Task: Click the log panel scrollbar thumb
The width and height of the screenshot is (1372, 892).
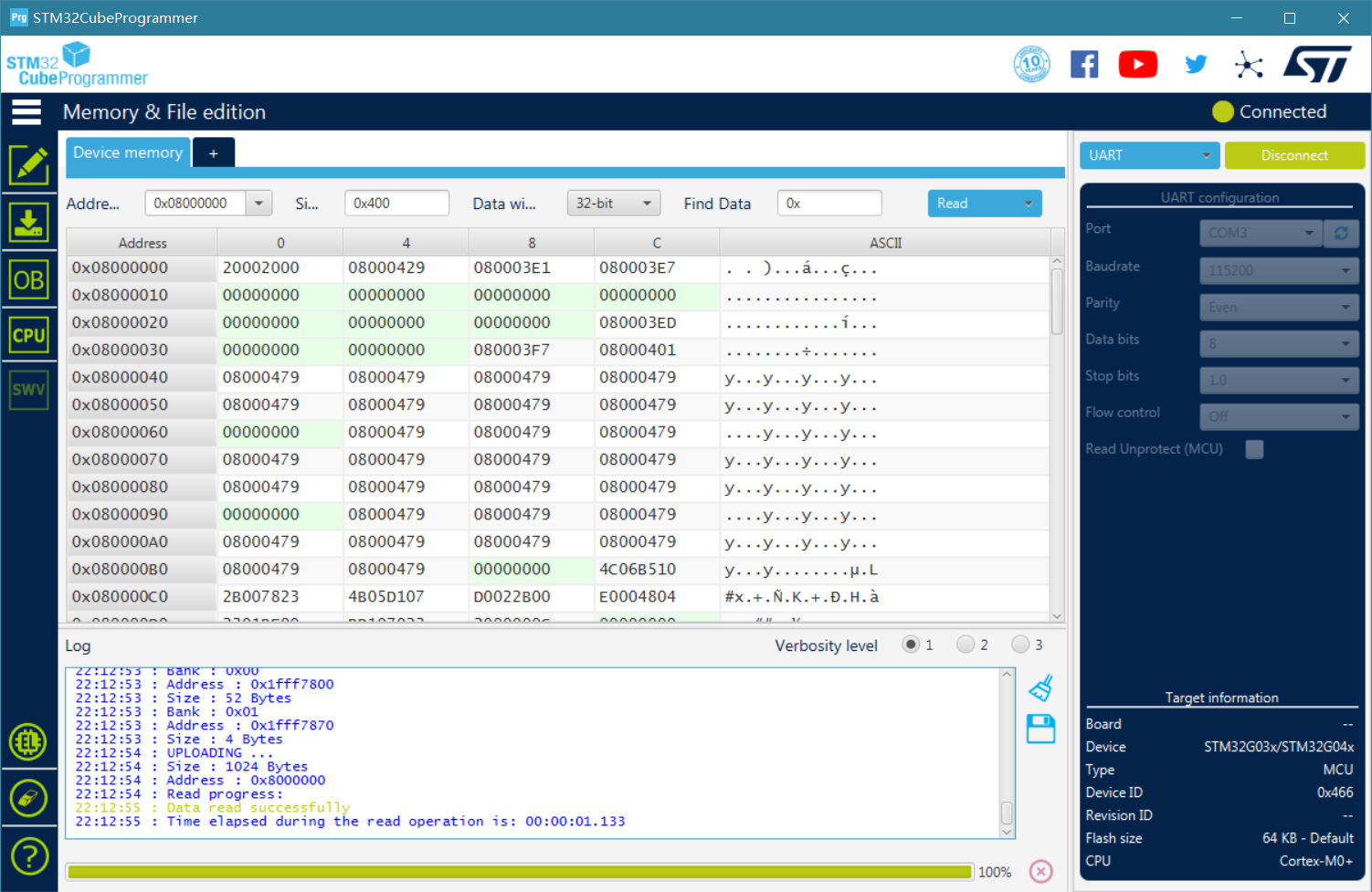Action: coord(1007,812)
